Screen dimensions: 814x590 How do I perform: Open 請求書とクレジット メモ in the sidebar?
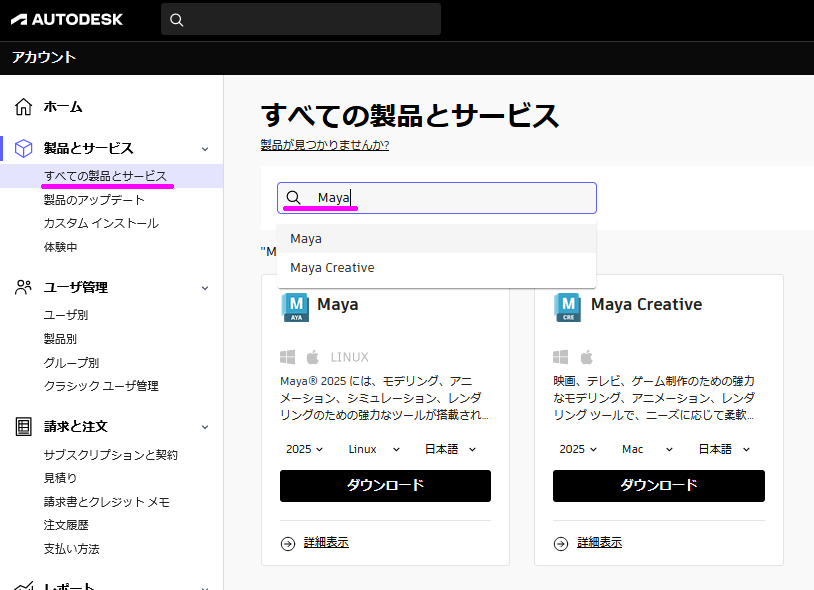pyautogui.click(x=106, y=502)
